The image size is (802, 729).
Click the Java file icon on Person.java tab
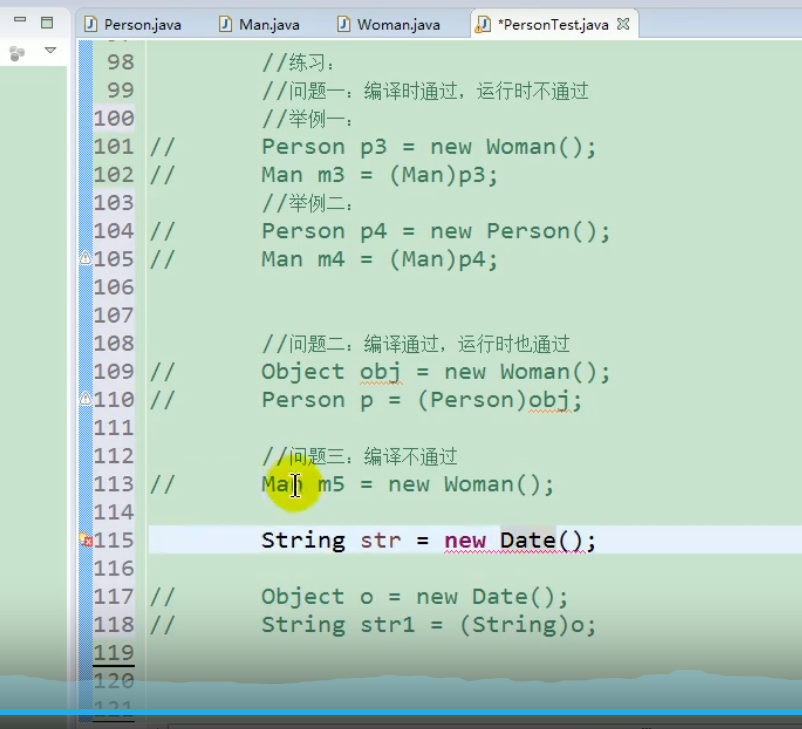click(x=91, y=24)
